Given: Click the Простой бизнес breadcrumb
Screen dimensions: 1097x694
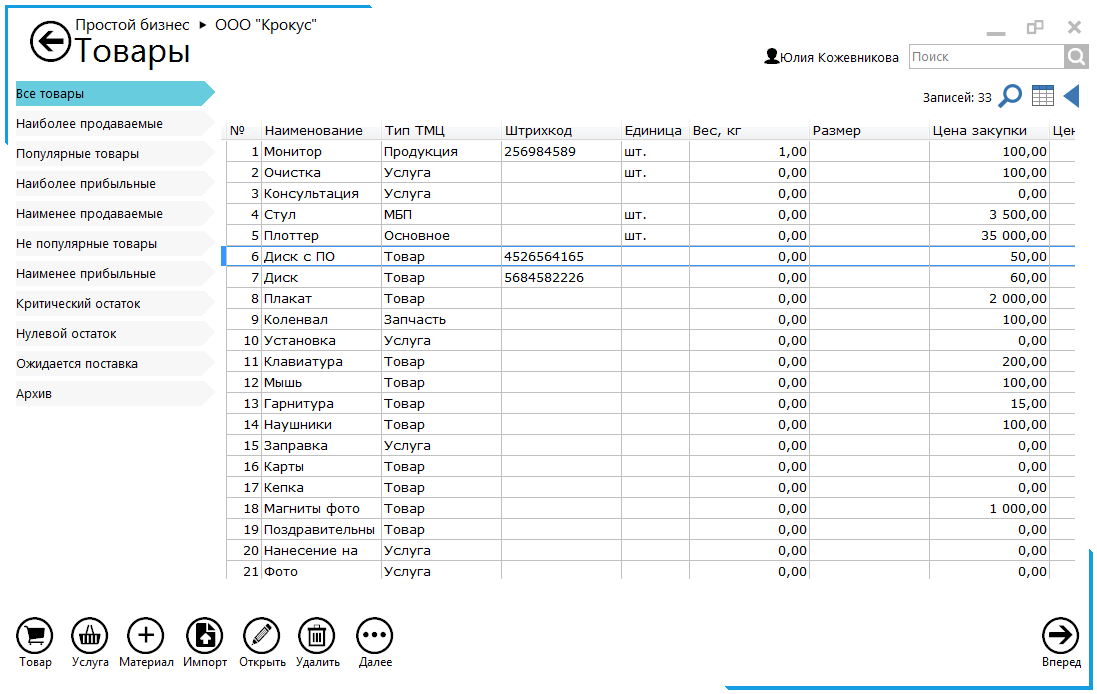Looking at the screenshot, I should click(x=132, y=25).
